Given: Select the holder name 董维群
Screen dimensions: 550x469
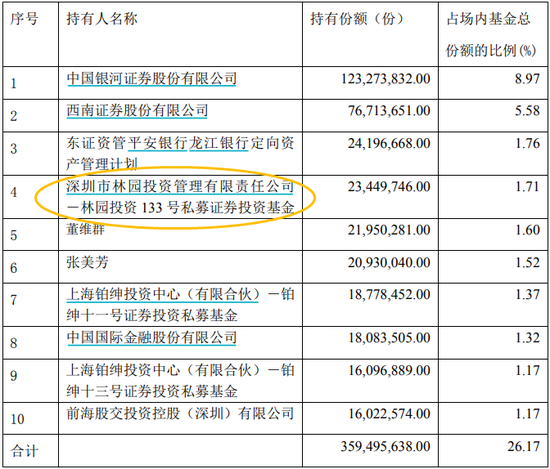Looking at the screenshot, I should pos(86,229).
